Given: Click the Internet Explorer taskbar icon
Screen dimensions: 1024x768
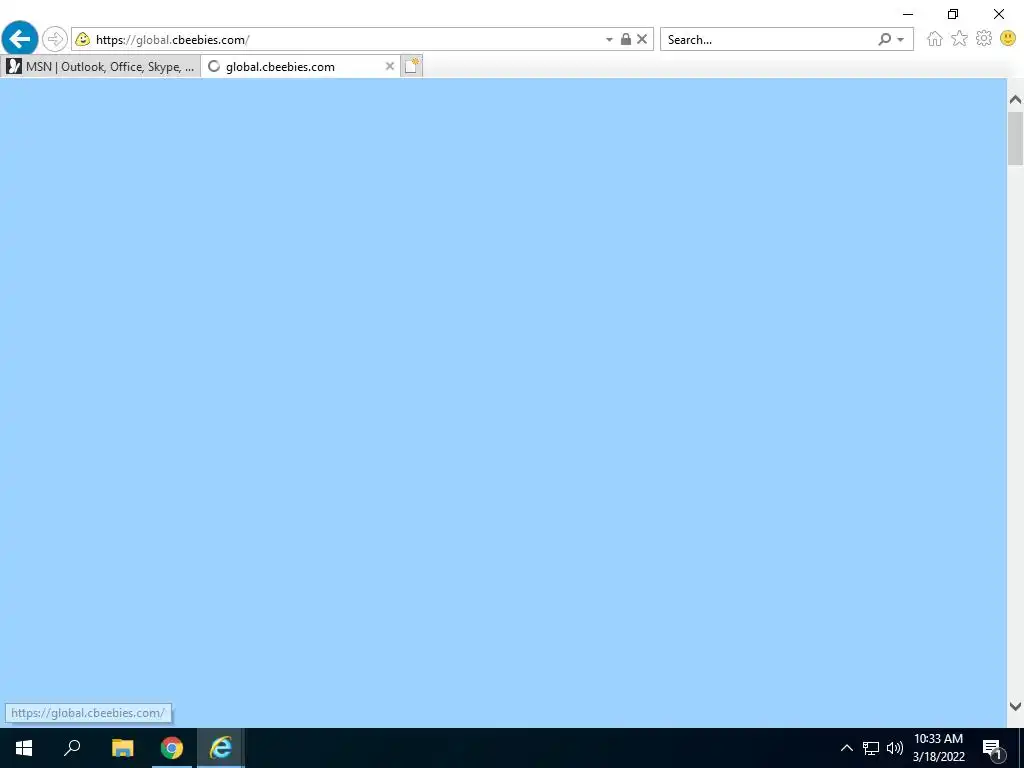Looking at the screenshot, I should point(221,748).
